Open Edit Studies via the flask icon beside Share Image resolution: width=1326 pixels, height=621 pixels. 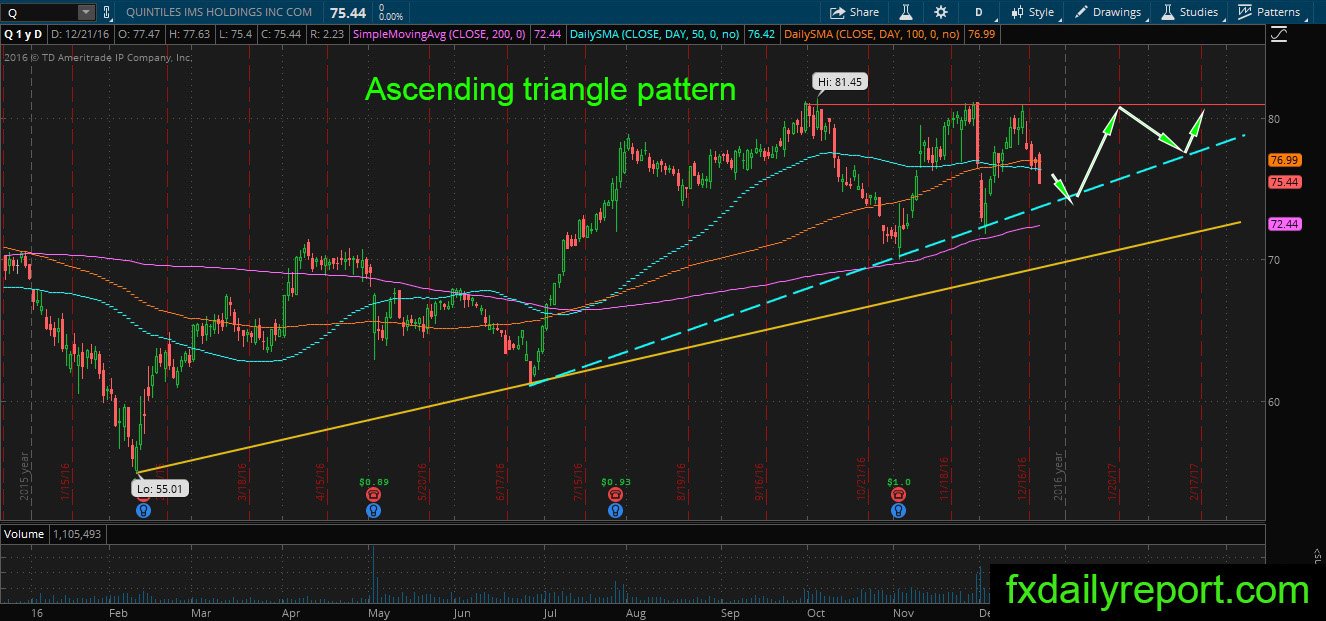coord(906,12)
